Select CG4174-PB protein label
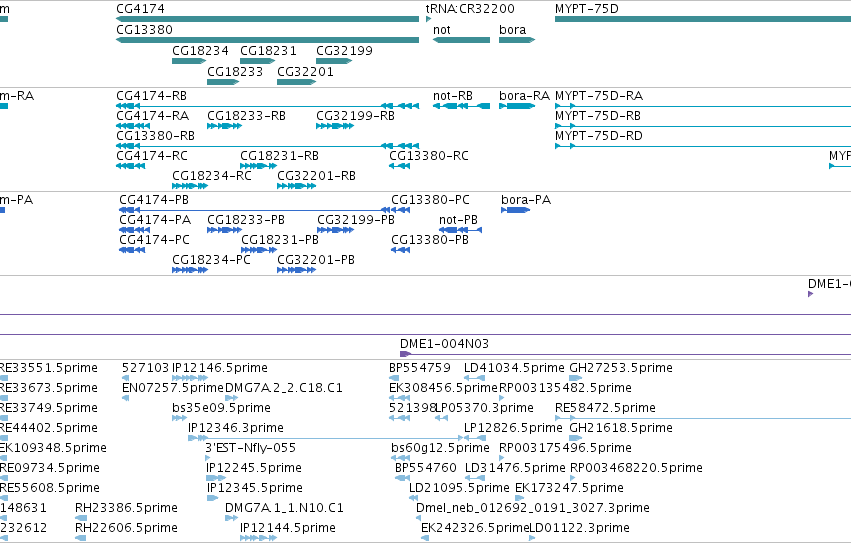The height and width of the screenshot is (543, 851). (154, 200)
